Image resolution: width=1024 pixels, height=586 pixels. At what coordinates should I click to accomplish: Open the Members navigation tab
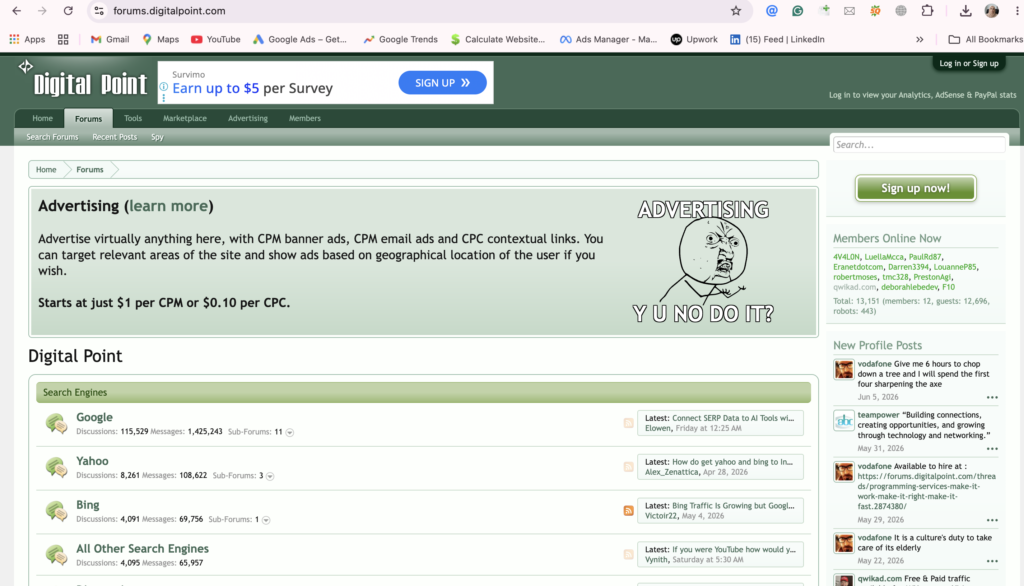(304, 118)
